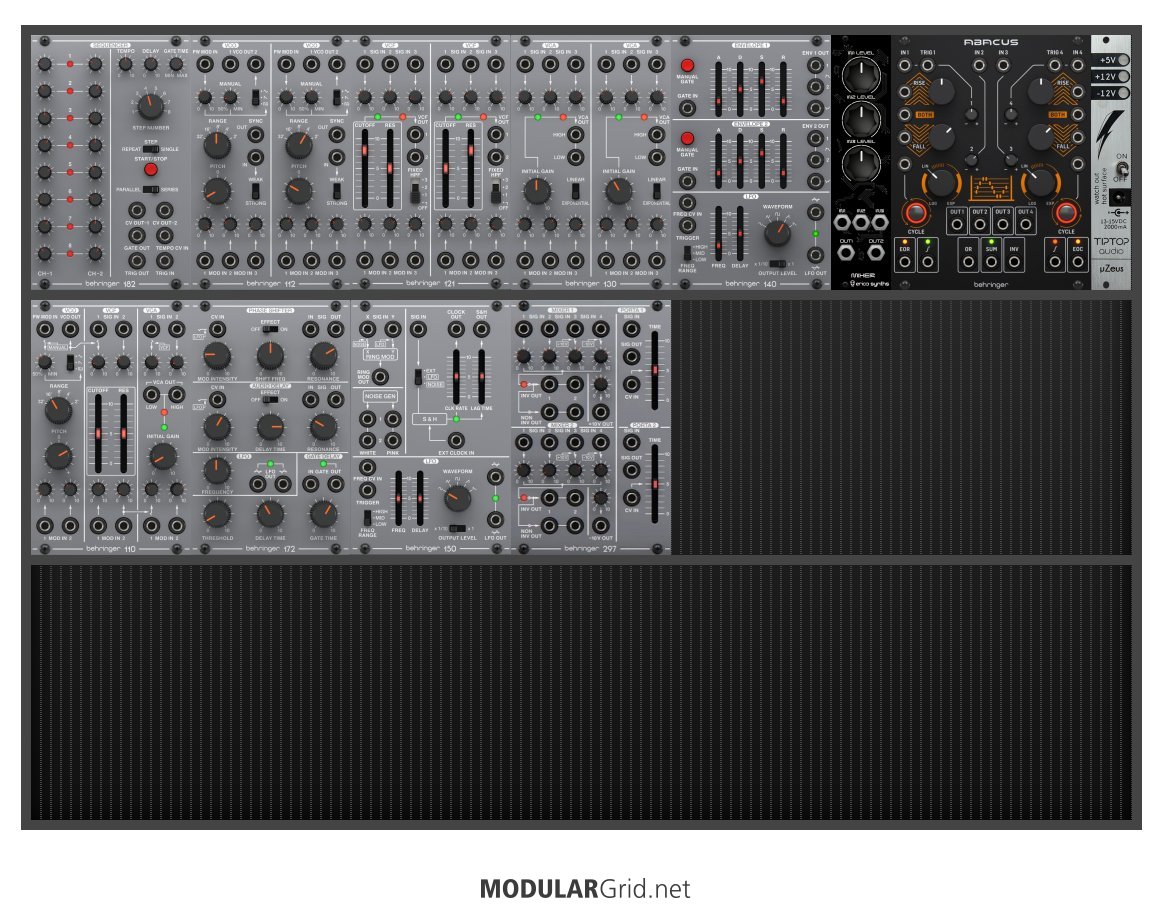Click the FREQ CV IN jack on module 140
1172x910 pixels.
(687, 203)
